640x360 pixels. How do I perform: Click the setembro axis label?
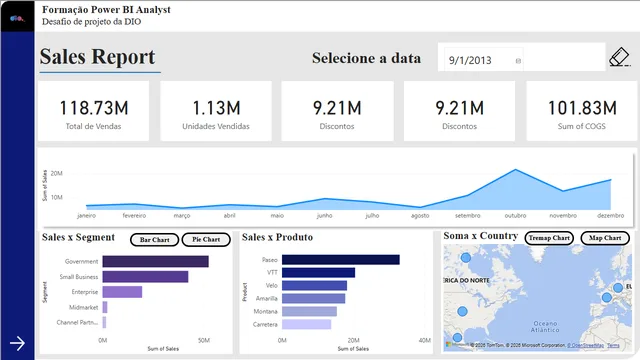click(x=468, y=216)
